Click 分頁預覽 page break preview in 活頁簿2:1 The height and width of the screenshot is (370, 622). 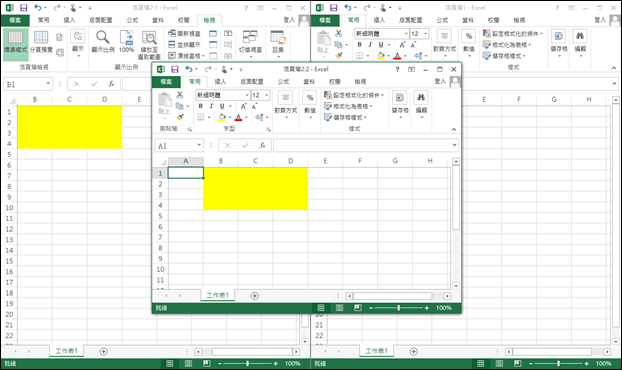pos(41,41)
